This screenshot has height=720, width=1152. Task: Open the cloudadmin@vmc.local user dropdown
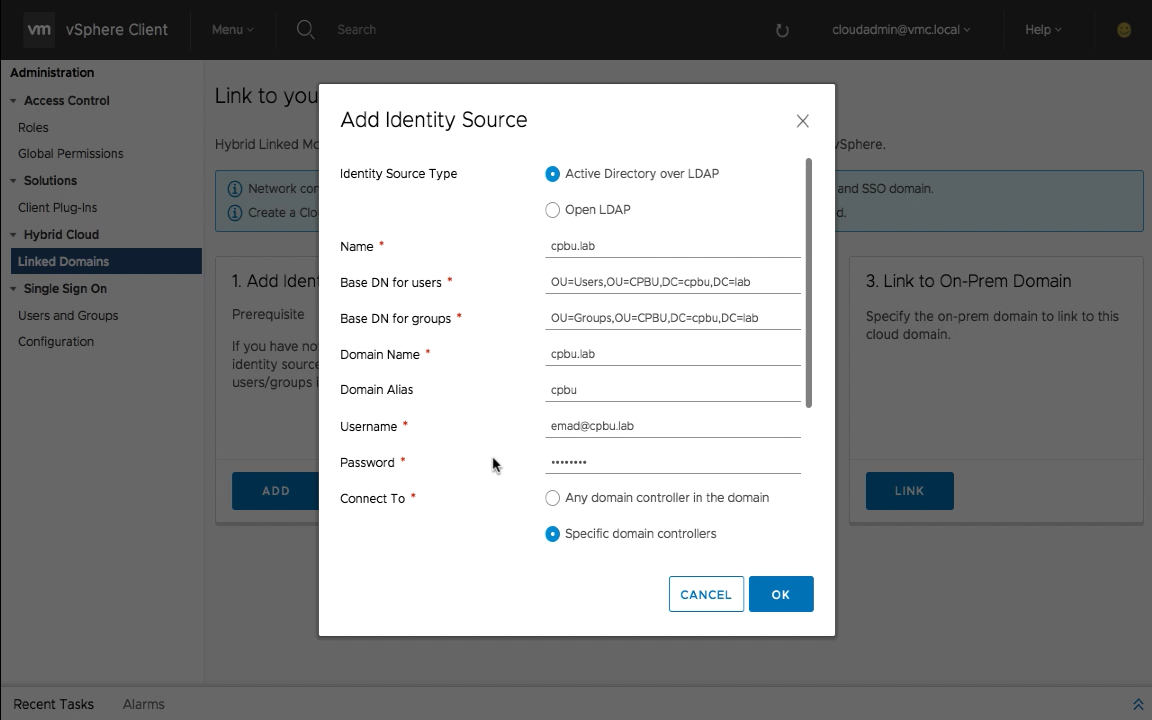(900, 30)
